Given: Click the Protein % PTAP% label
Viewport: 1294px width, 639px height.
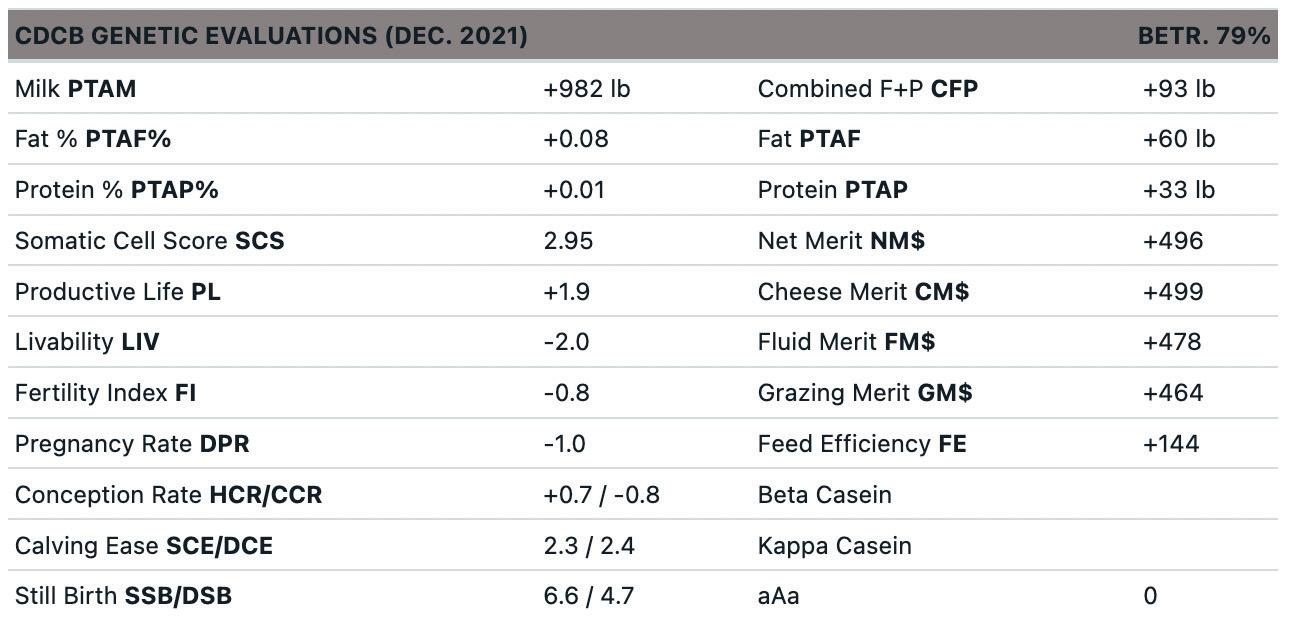Looking at the screenshot, I should point(116,190).
